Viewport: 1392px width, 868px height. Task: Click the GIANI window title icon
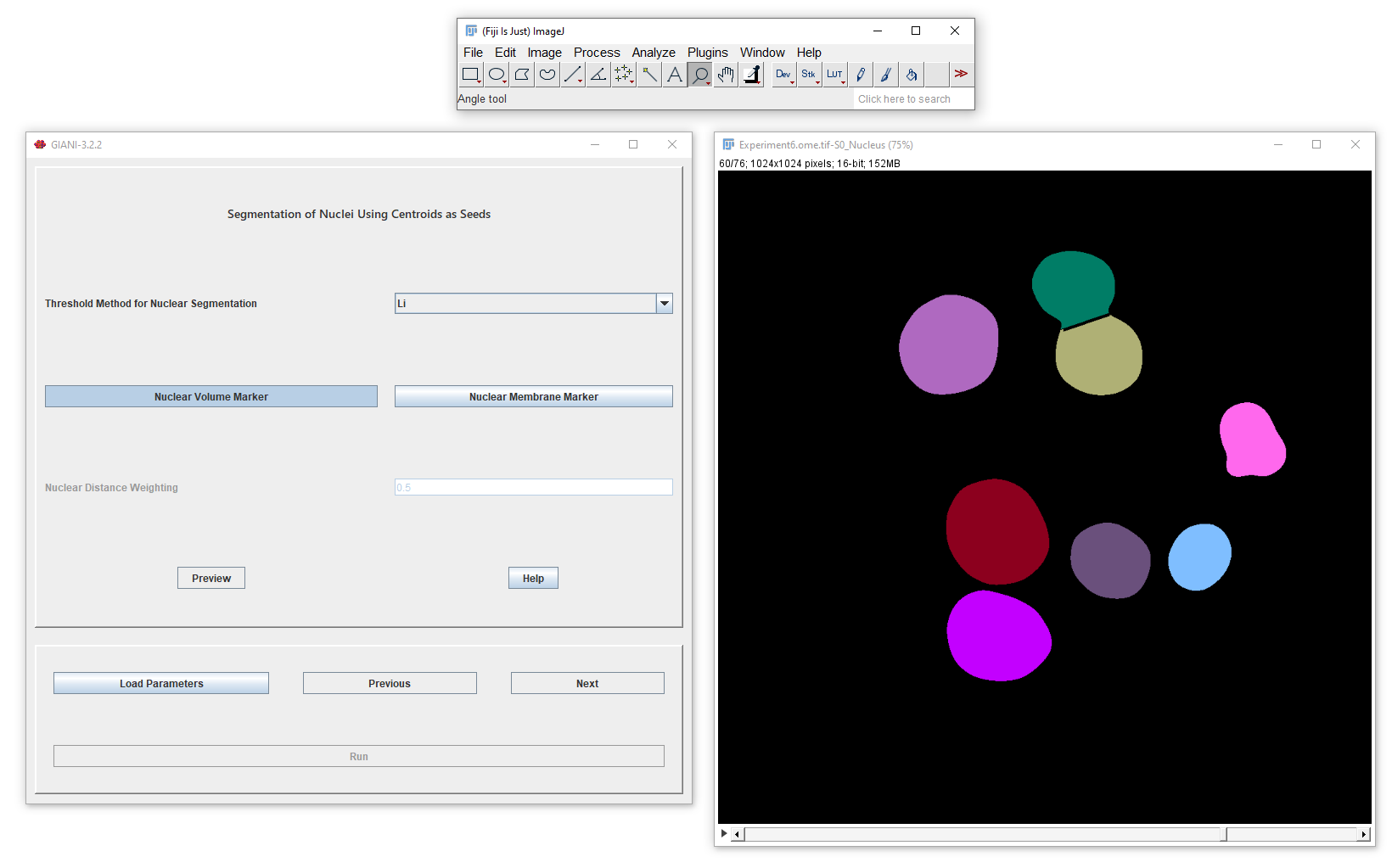click(x=40, y=144)
